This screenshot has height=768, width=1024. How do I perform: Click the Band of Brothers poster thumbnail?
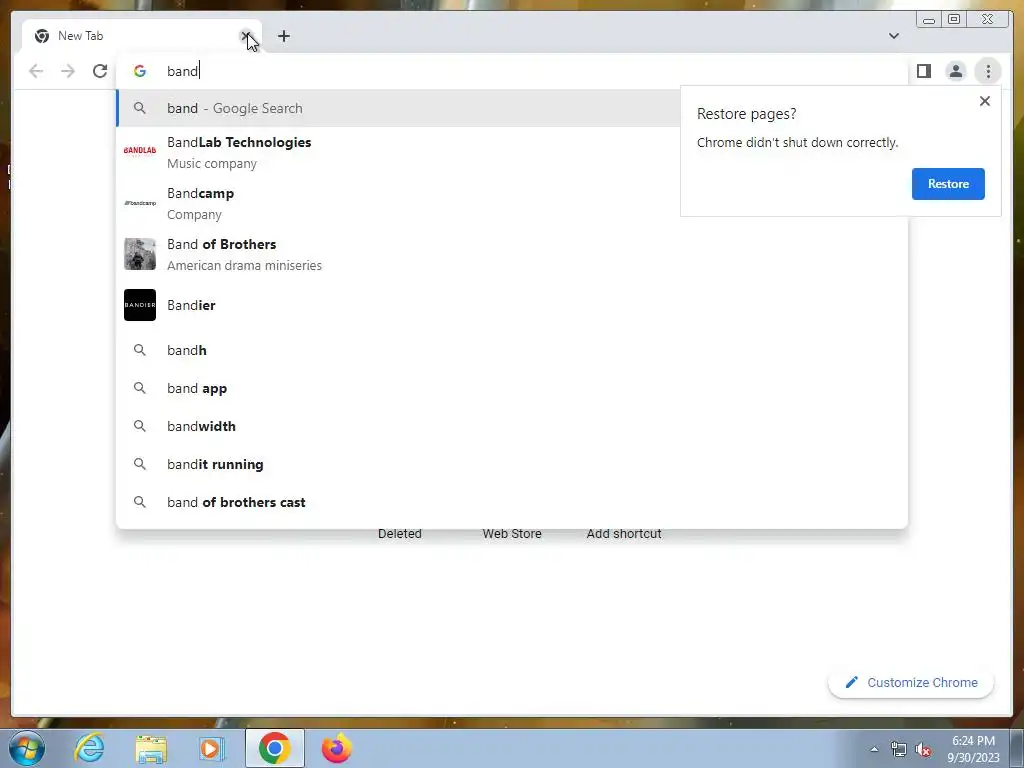point(140,254)
